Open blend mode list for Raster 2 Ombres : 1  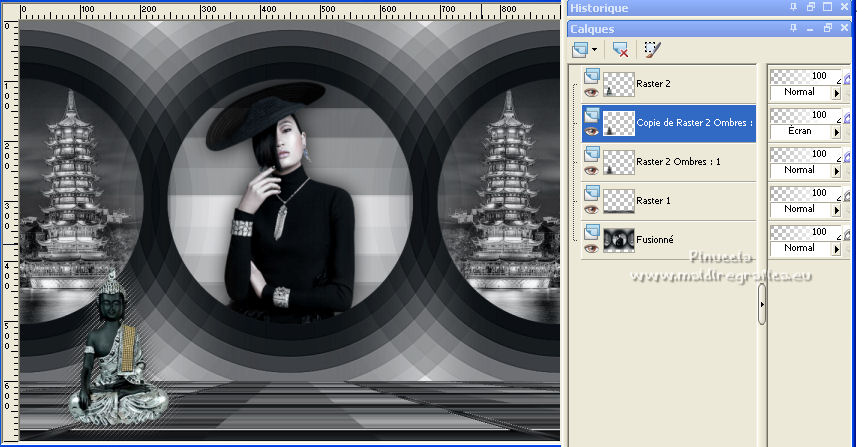(836, 171)
